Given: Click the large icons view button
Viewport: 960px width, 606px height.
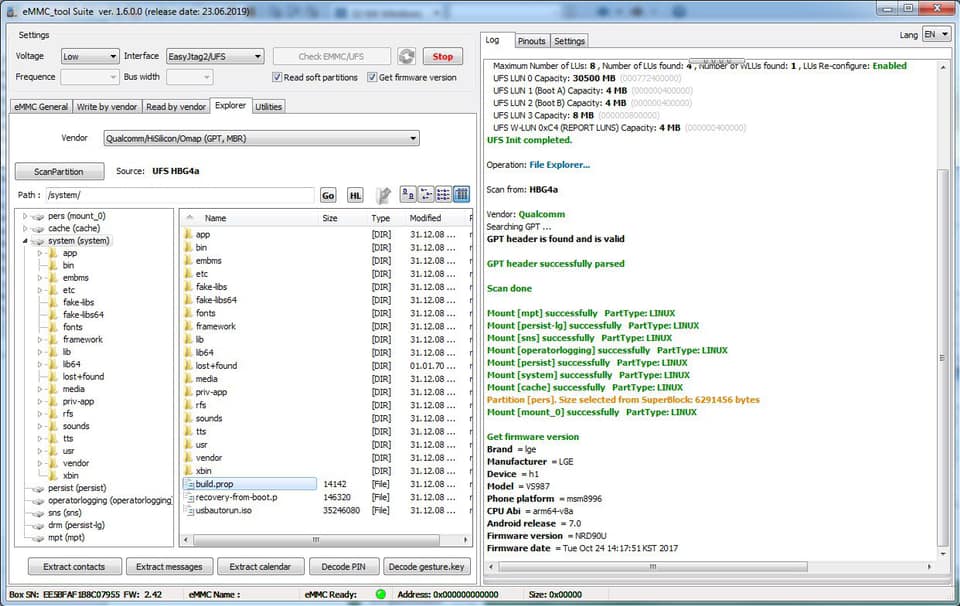Looking at the screenshot, I should (x=408, y=195).
